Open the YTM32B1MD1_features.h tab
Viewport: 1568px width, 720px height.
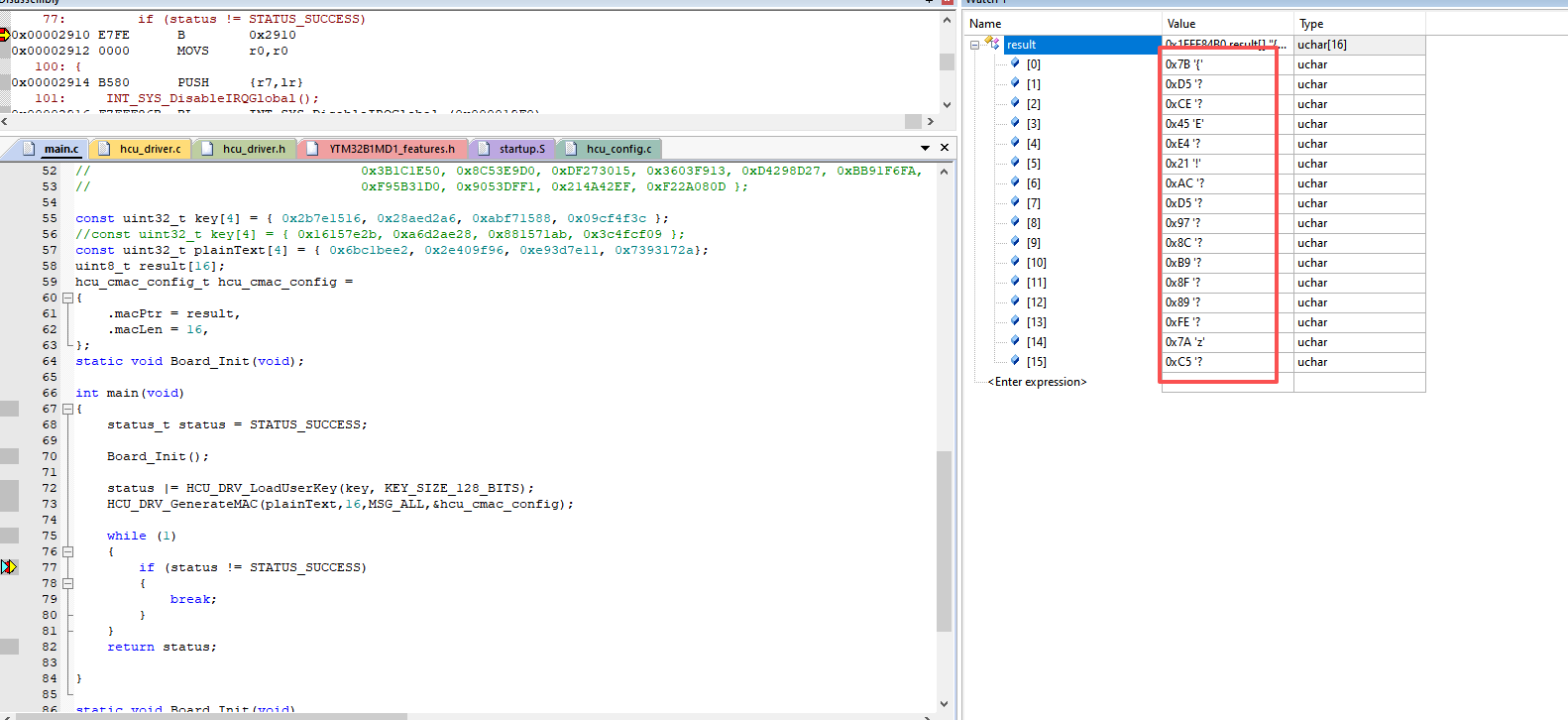pyautogui.click(x=392, y=149)
